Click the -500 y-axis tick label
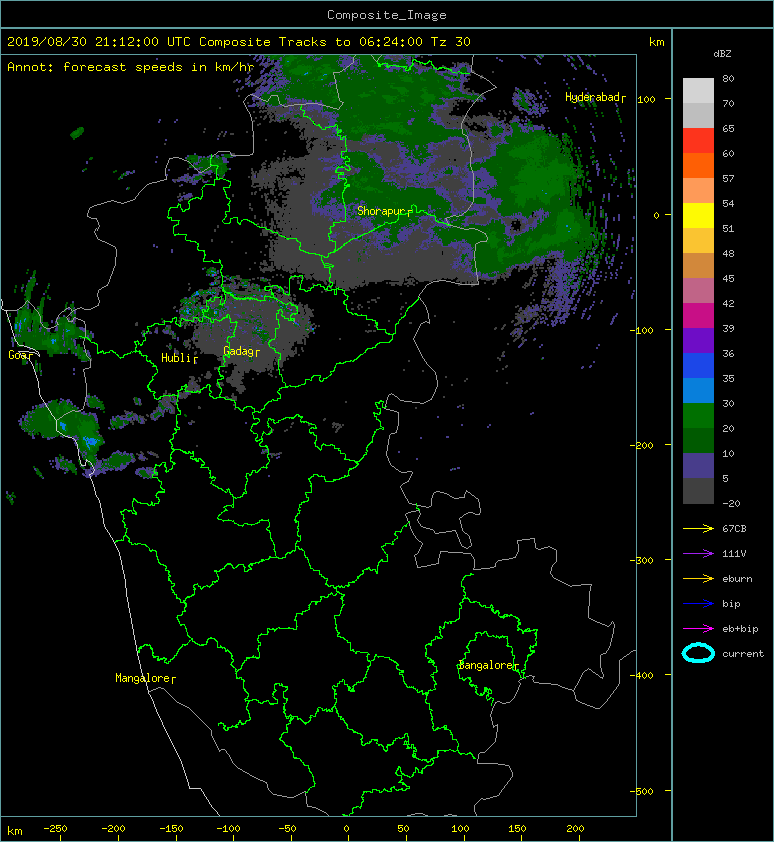774x842 pixels. tap(642, 792)
